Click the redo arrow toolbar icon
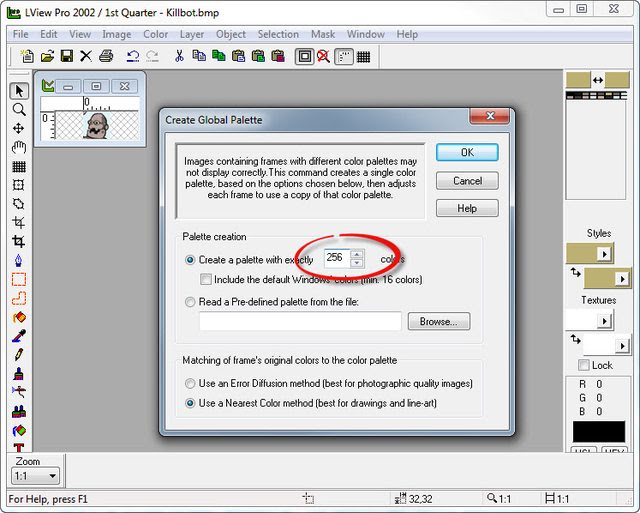The image size is (640, 513). coord(152,56)
